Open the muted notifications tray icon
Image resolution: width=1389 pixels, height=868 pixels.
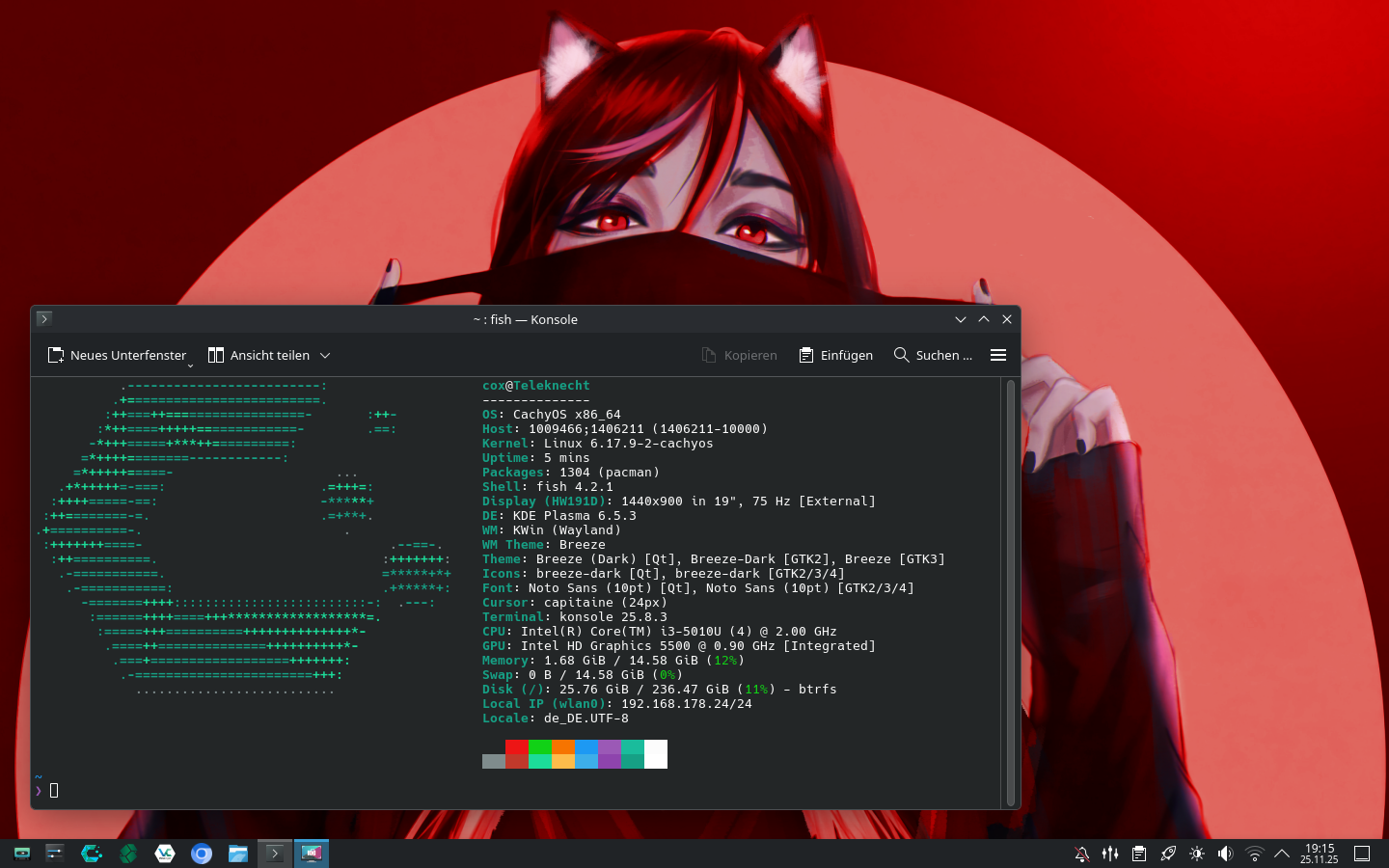(x=1082, y=854)
